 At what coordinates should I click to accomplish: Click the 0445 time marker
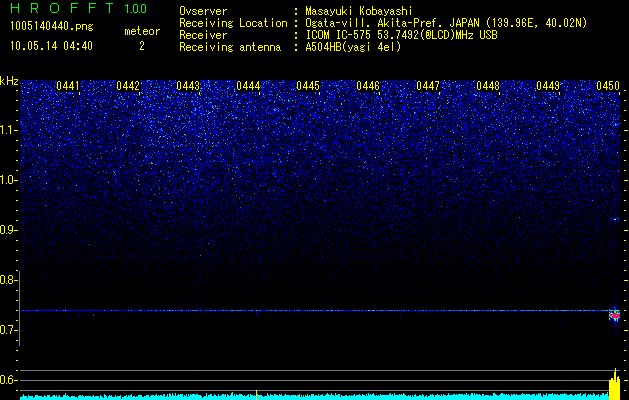click(308, 86)
